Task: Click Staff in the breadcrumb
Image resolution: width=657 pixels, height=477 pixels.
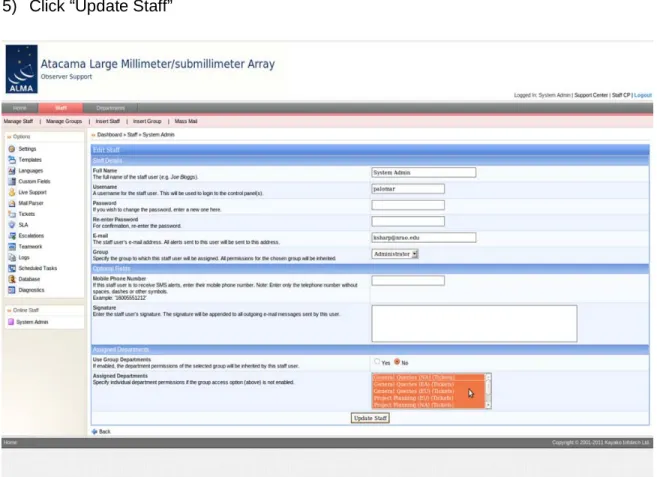Action: (x=132, y=135)
